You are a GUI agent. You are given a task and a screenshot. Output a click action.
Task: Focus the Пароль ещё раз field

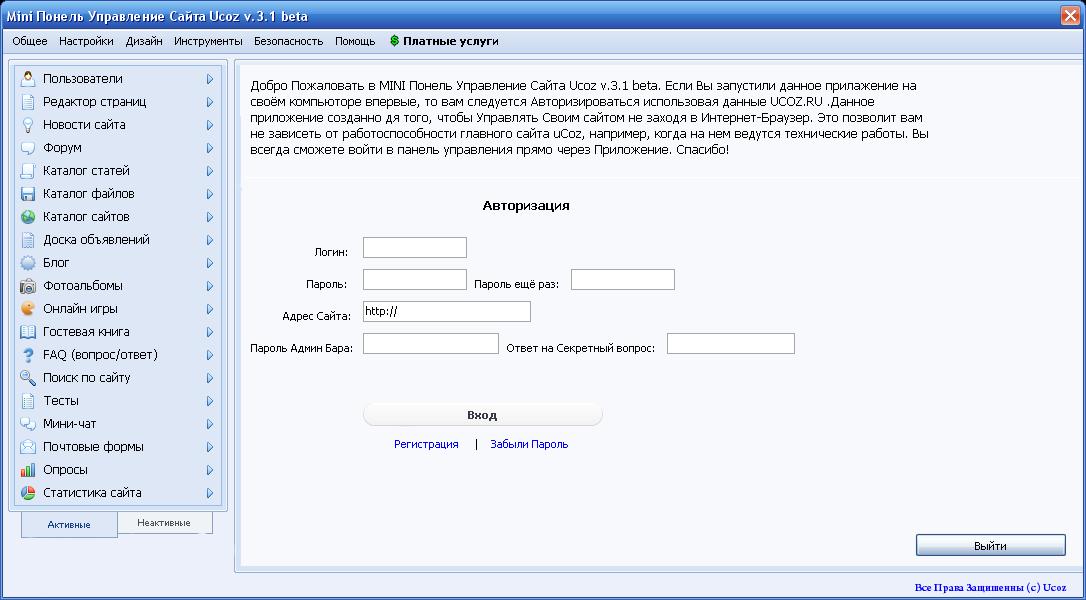pyautogui.click(x=623, y=279)
